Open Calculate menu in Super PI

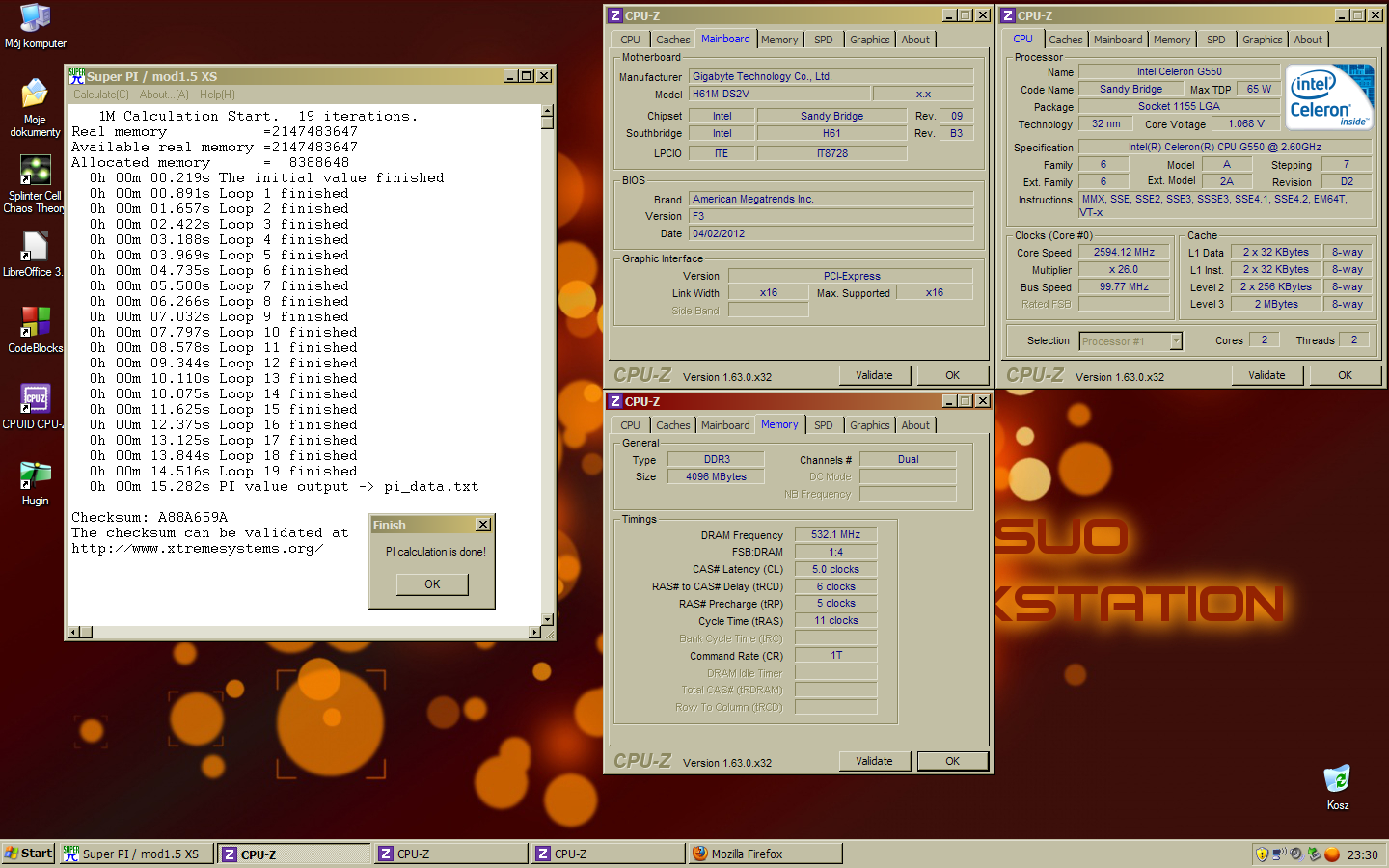[100, 95]
